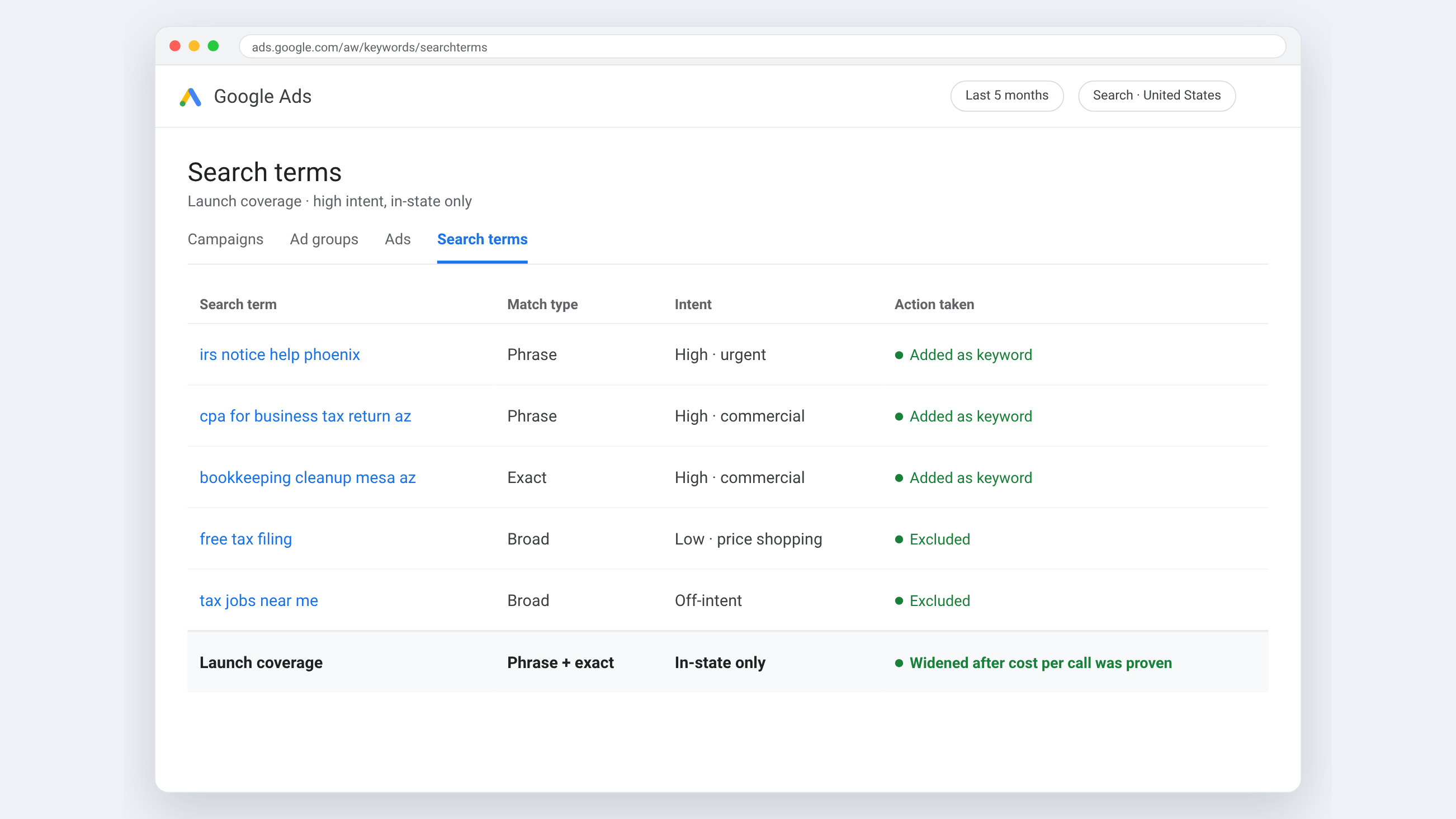Open bookkeeping cleanup mesa az search term
The width and height of the screenshot is (1456, 819).
click(308, 477)
